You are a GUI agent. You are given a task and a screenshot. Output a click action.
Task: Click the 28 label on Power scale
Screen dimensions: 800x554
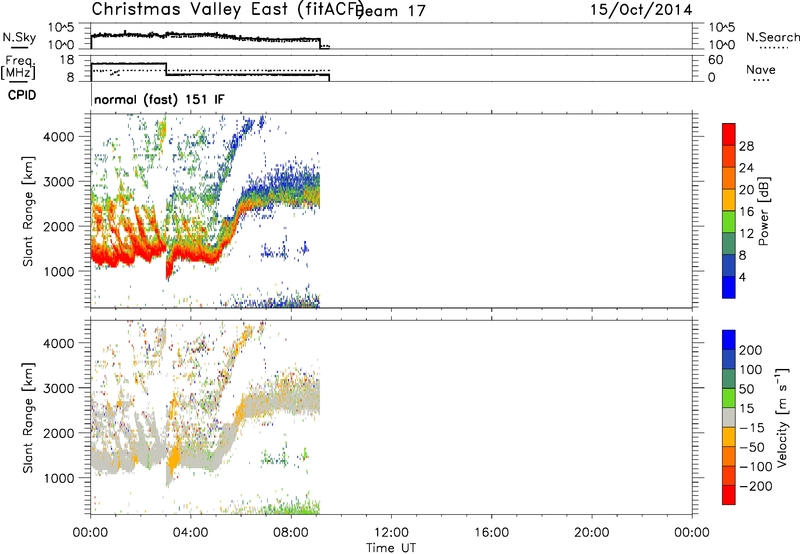pyautogui.click(x=746, y=146)
